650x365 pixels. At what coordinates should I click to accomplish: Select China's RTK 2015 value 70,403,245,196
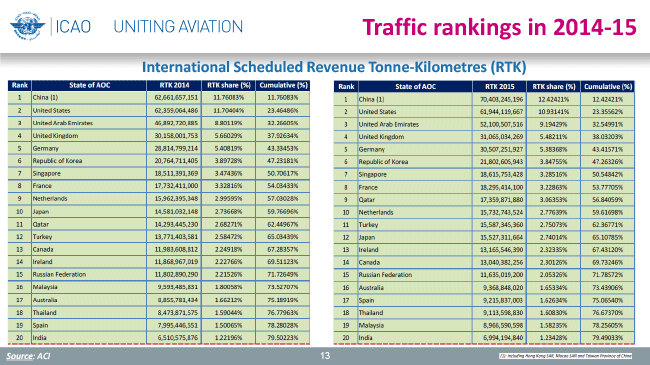click(502, 99)
